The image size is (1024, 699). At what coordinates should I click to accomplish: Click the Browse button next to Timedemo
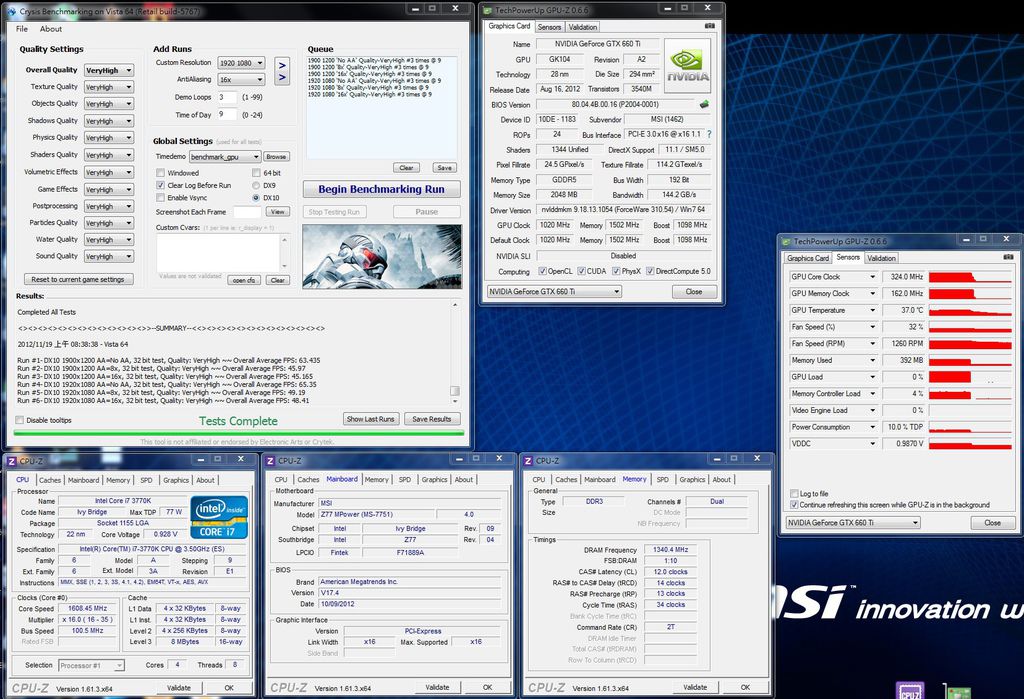pos(276,157)
